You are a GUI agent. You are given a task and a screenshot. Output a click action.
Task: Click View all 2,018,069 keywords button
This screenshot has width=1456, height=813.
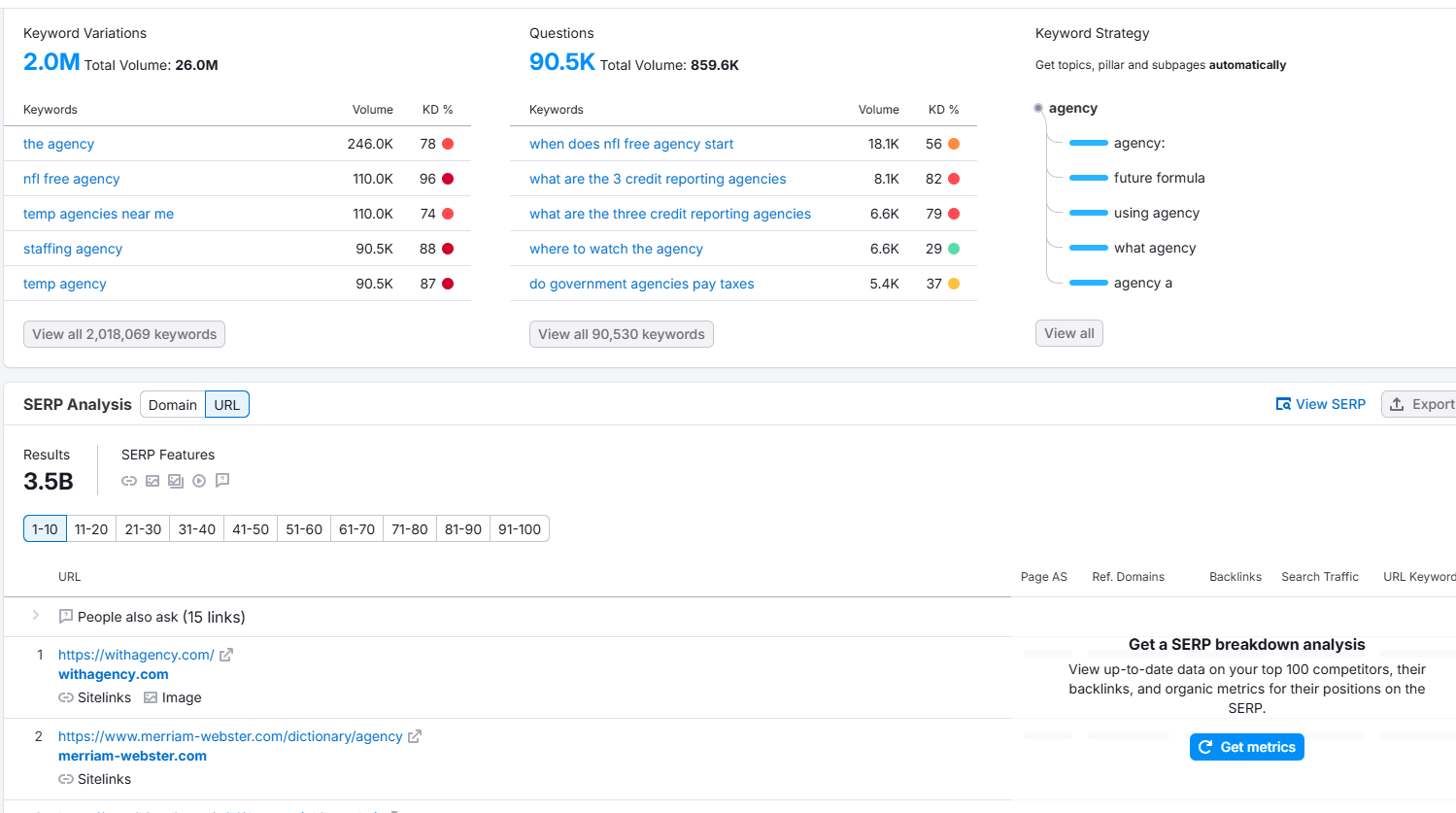tap(124, 334)
